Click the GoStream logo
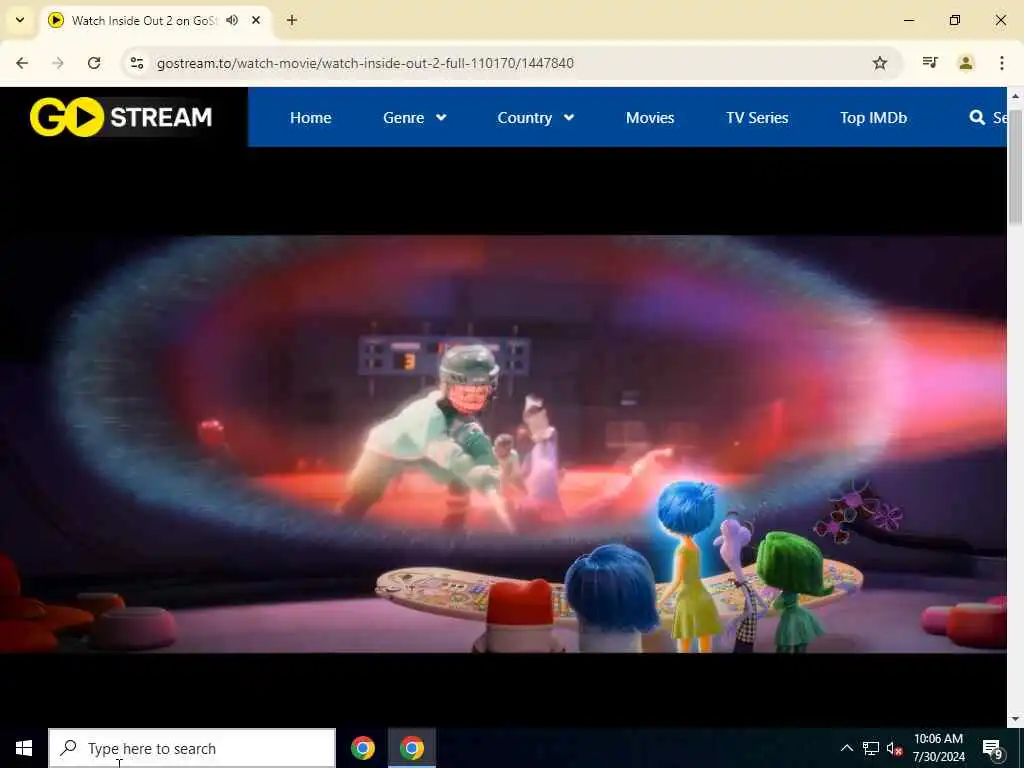Screen dimensions: 1024x768 point(121,117)
